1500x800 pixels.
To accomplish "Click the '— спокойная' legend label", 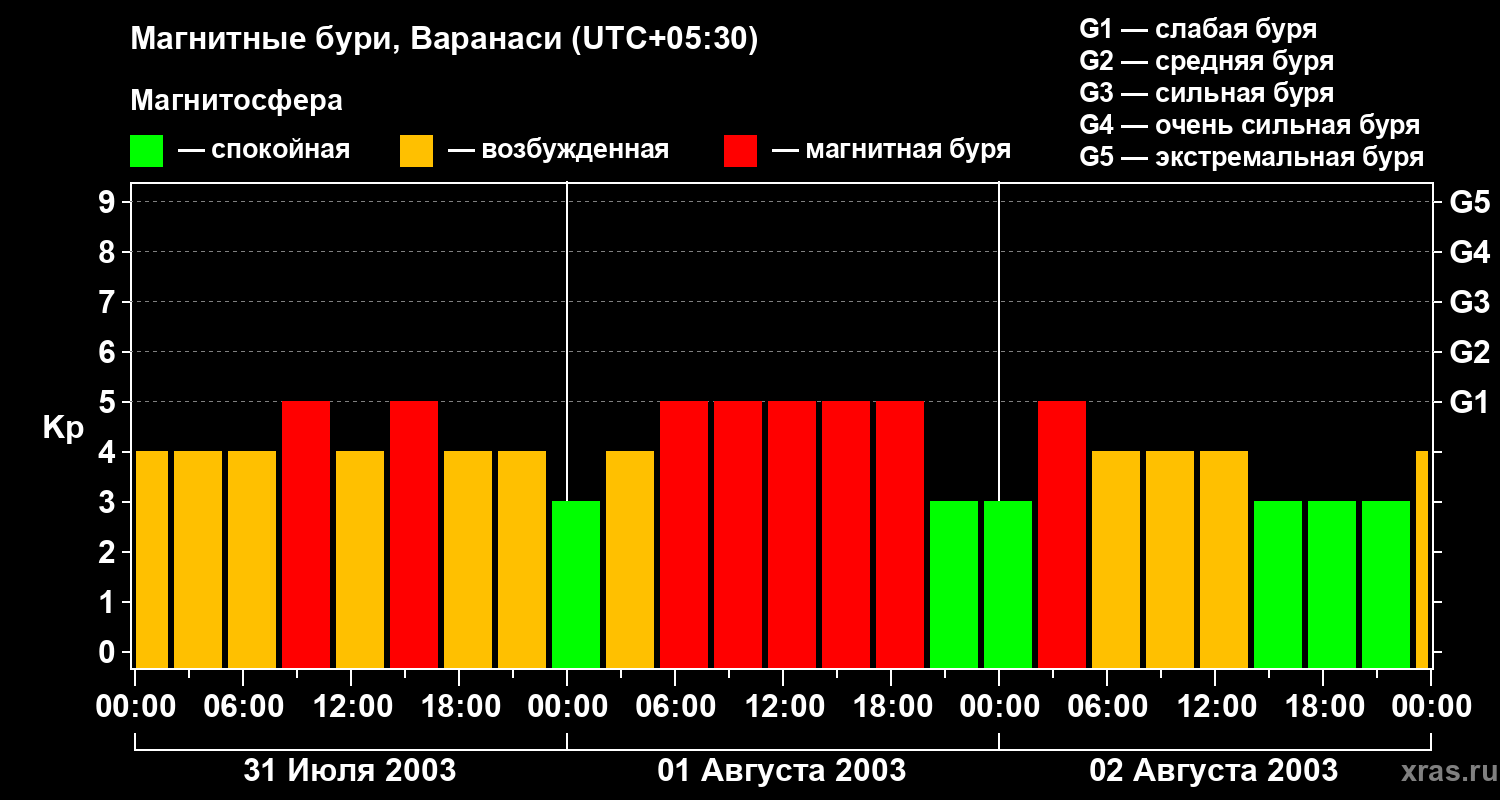I will [264, 150].
